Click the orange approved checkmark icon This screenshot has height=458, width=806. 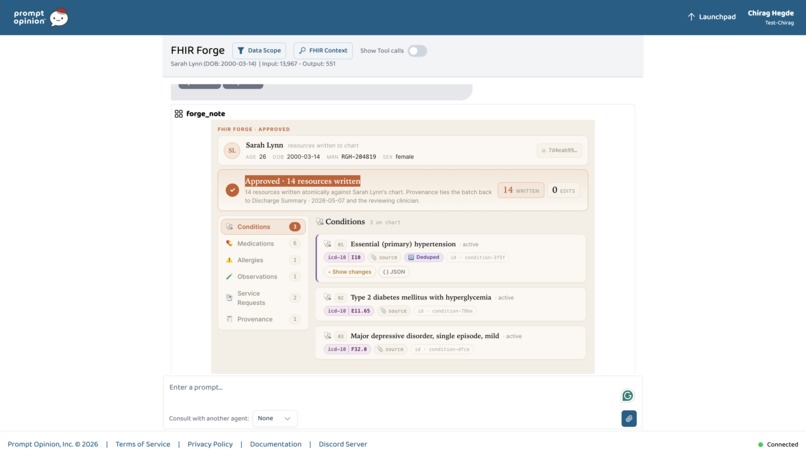pyautogui.click(x=232, y=190)
